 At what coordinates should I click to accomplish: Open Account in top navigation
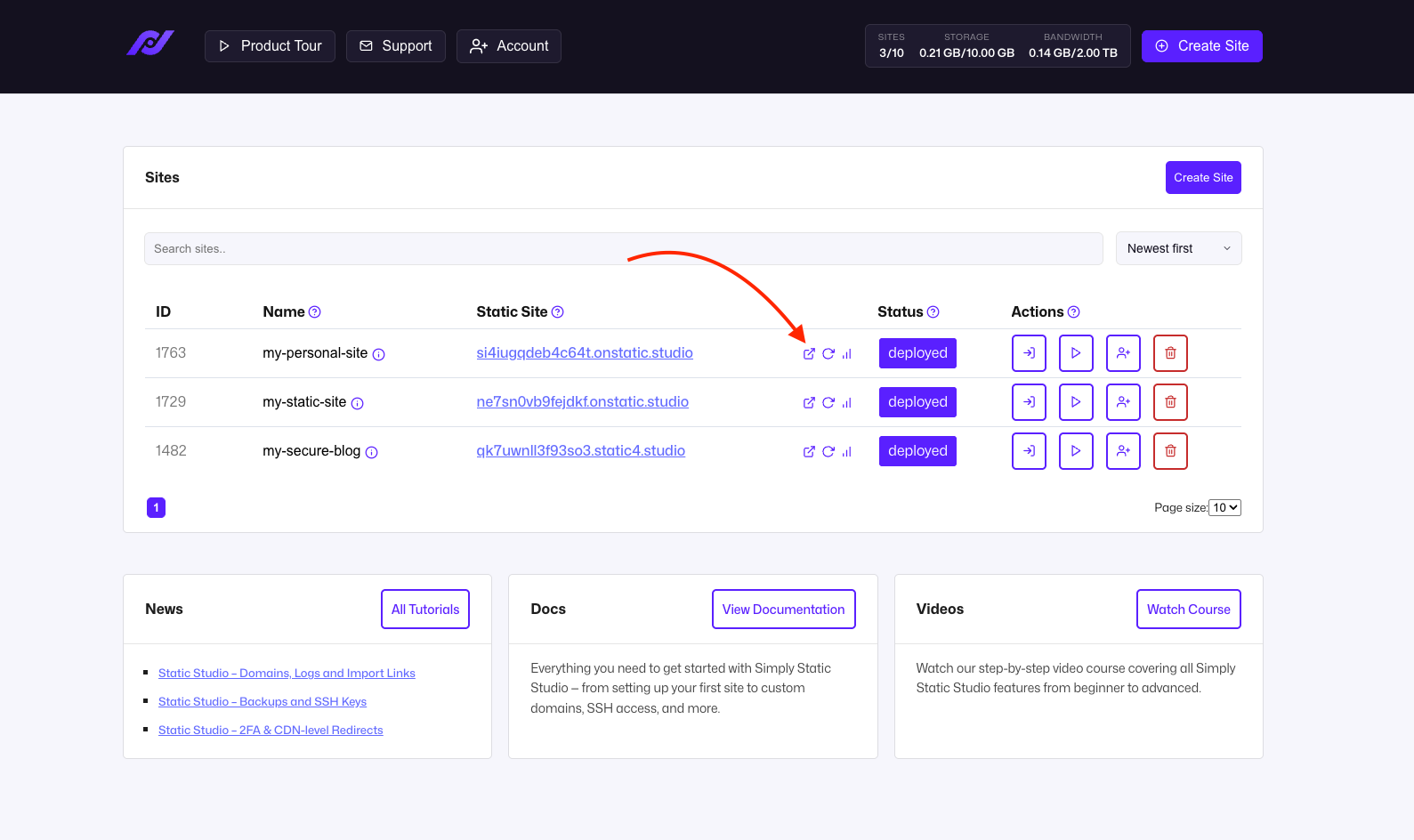click(508, 46)
